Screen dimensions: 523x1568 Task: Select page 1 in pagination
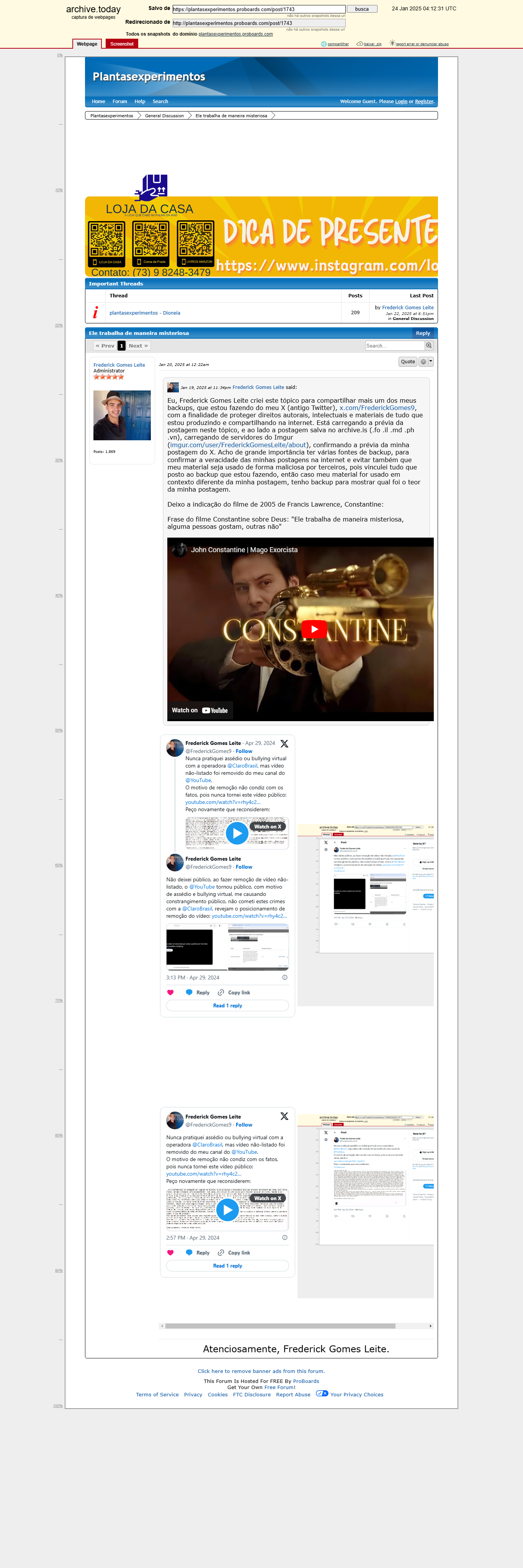pyautogui.click(x=122, y=346)
